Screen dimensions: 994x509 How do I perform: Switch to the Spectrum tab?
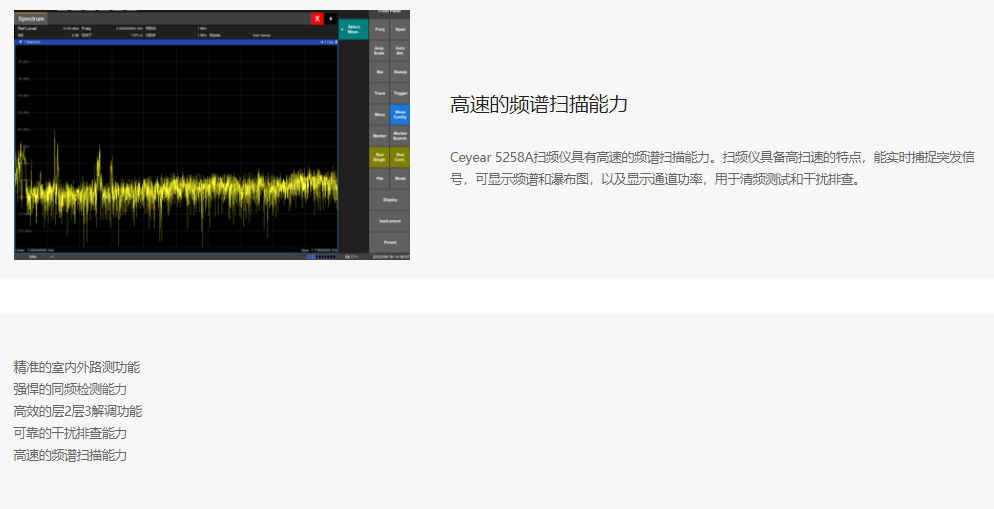pyautogui.click(x=31, y=18)
